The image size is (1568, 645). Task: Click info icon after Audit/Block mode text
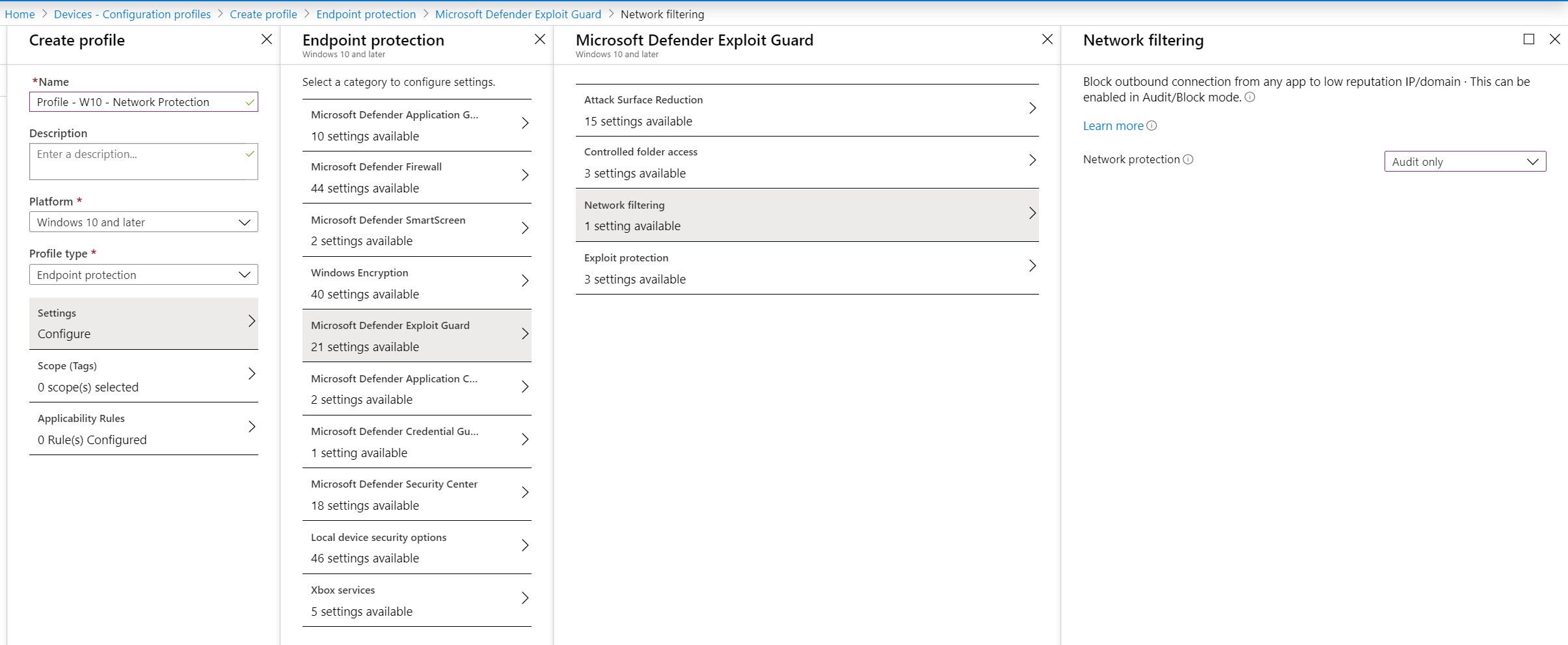point(1250,98)
